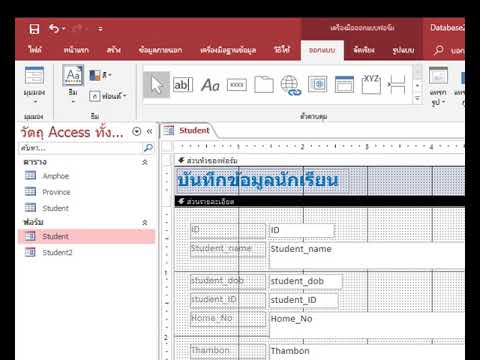Select the Home_No label control
The width and height of the screenshot is (480, 360).
point(228,319)
